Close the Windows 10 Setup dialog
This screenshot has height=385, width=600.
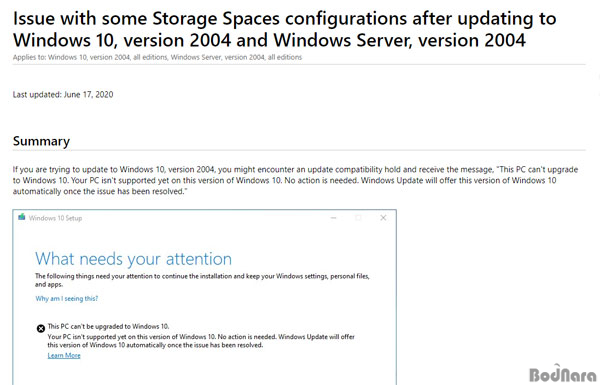(x=383, y=218)
